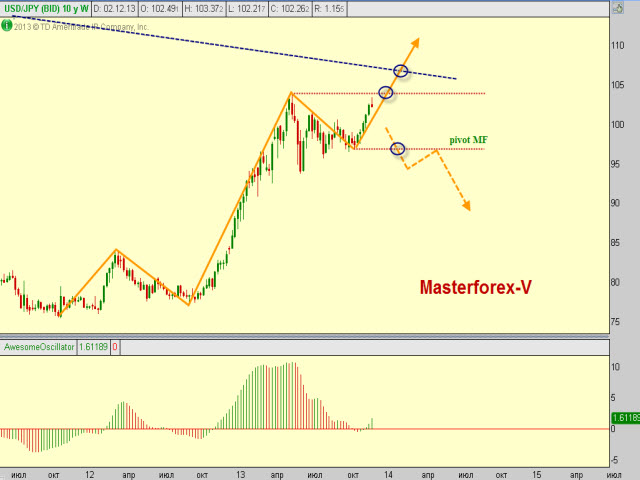Click the 100 price axis label

pyautogui.click(x=618, y=124)
